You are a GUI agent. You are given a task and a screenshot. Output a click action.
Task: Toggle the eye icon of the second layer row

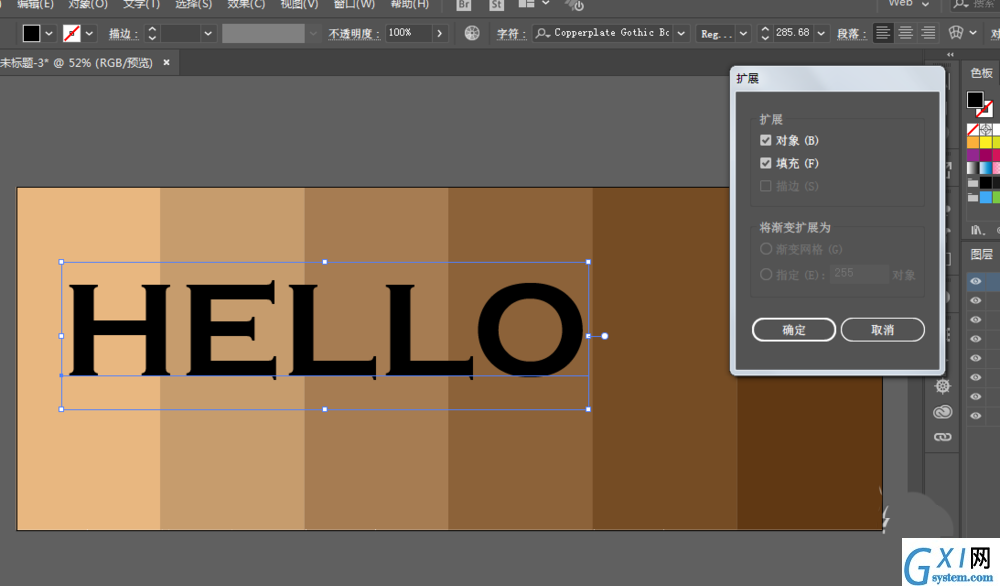976,300
